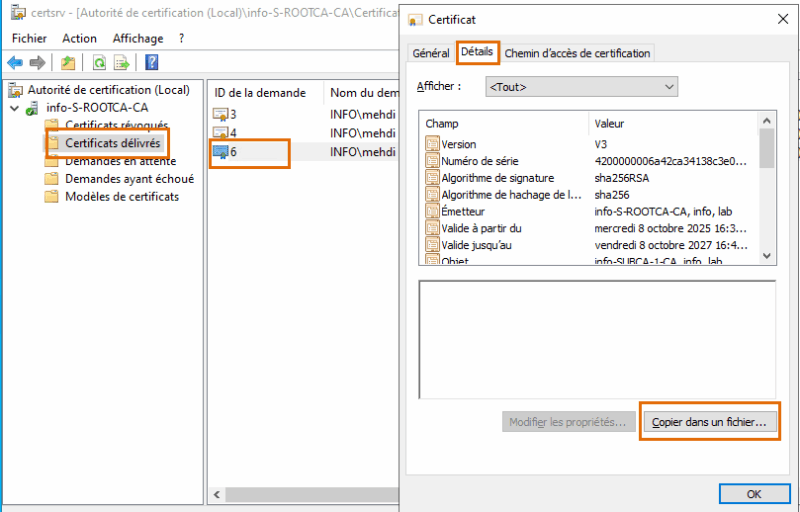Open the Action menu
The image size is (800, 512).
point(79,38)
